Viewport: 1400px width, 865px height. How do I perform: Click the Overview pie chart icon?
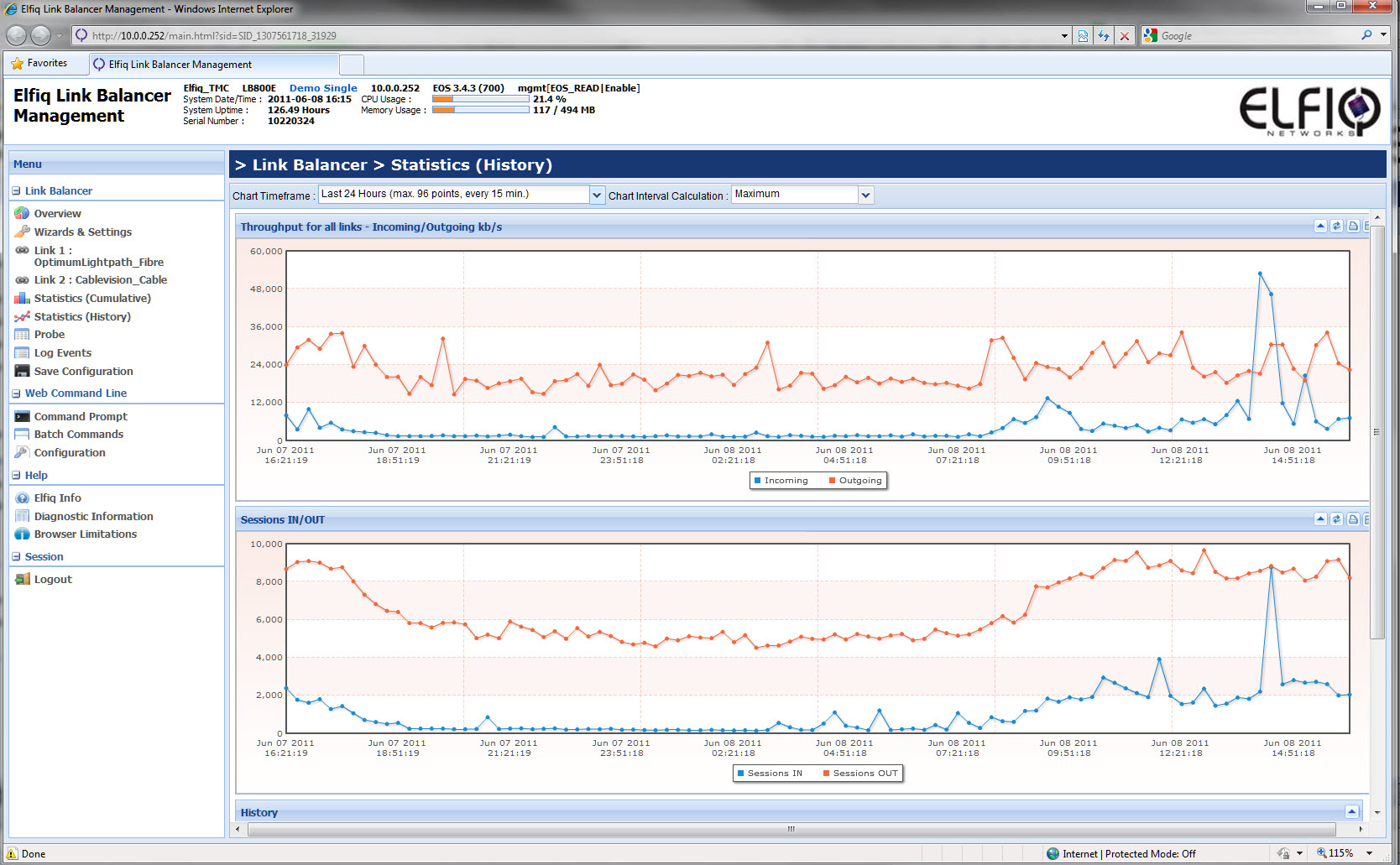(x=22, y=213)
